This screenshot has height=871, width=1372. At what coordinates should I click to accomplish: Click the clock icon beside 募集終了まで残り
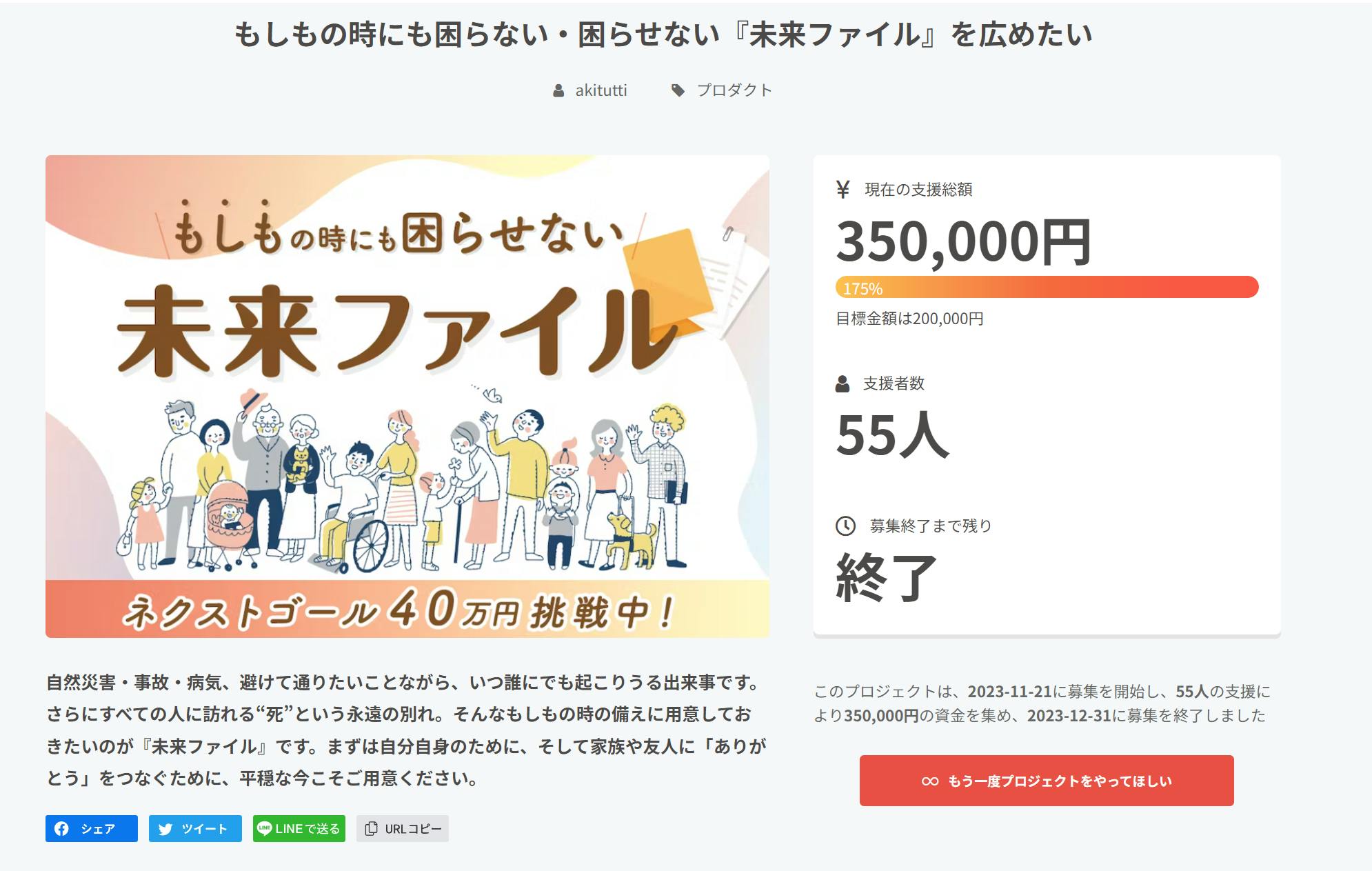pyautogui.click(x=845, y=526)
